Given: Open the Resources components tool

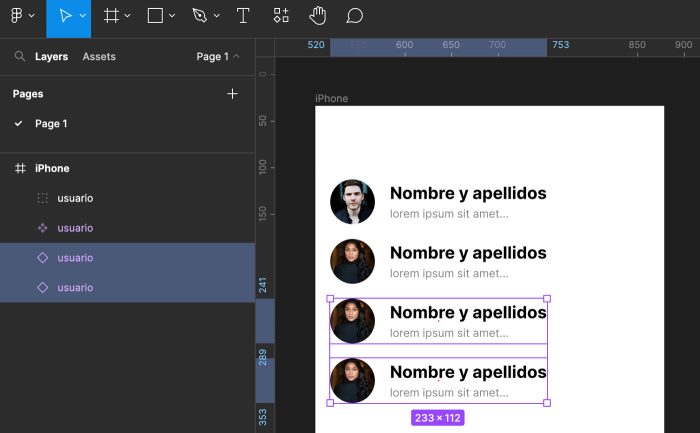Looking at the screenshot, I should click(281, 16).
